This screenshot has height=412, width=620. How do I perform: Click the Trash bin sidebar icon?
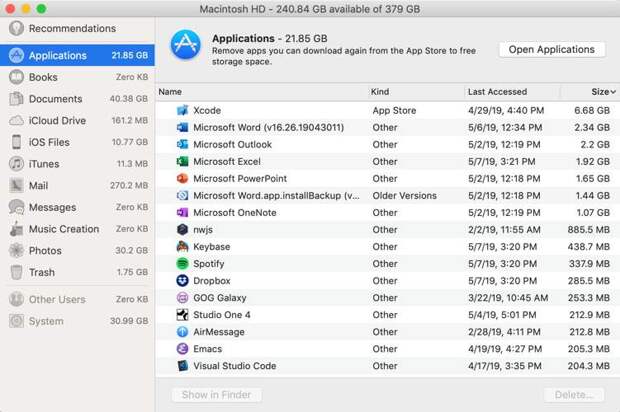coord(16,272)
